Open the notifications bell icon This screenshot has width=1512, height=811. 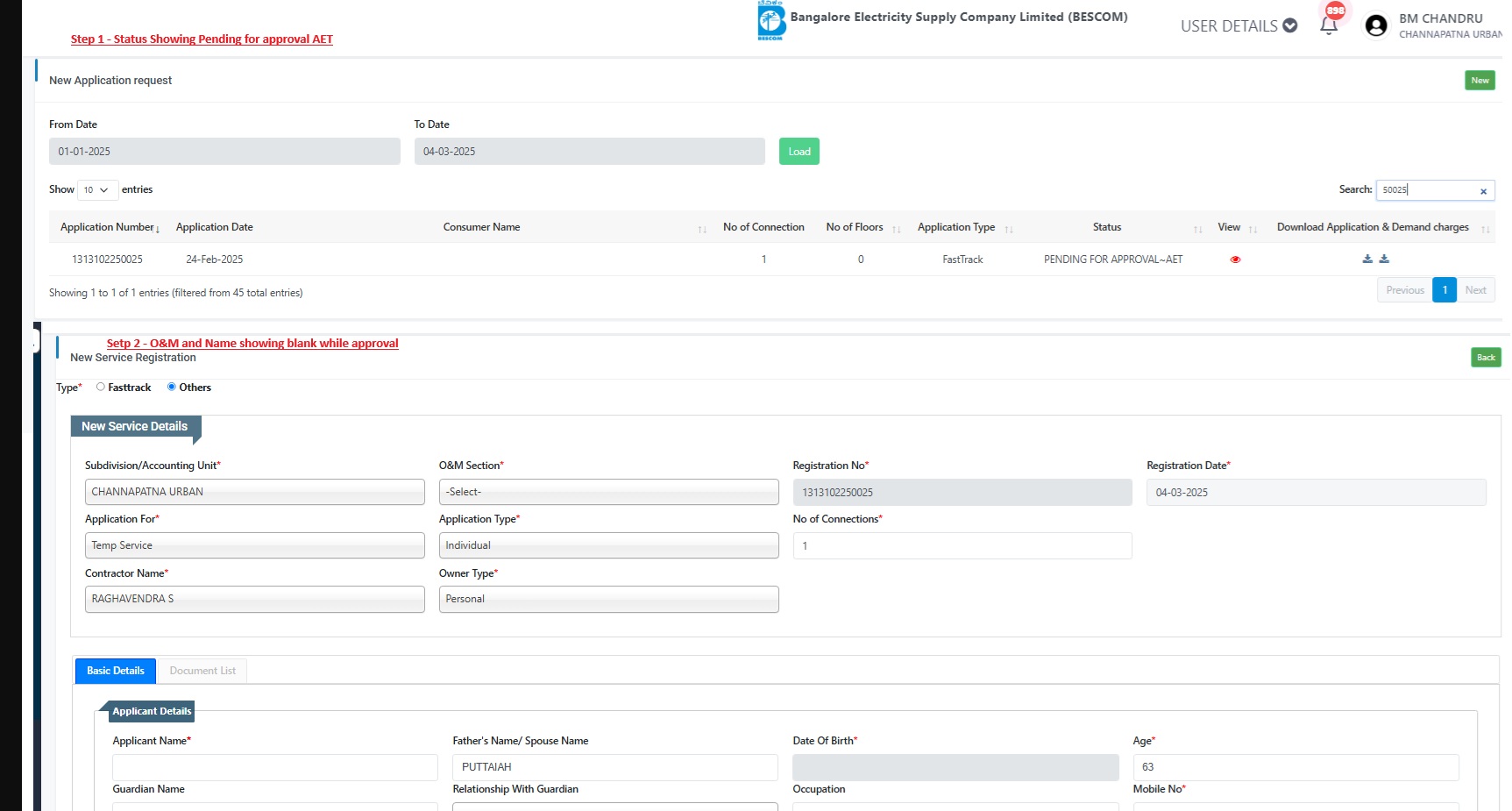(1329, 25)
